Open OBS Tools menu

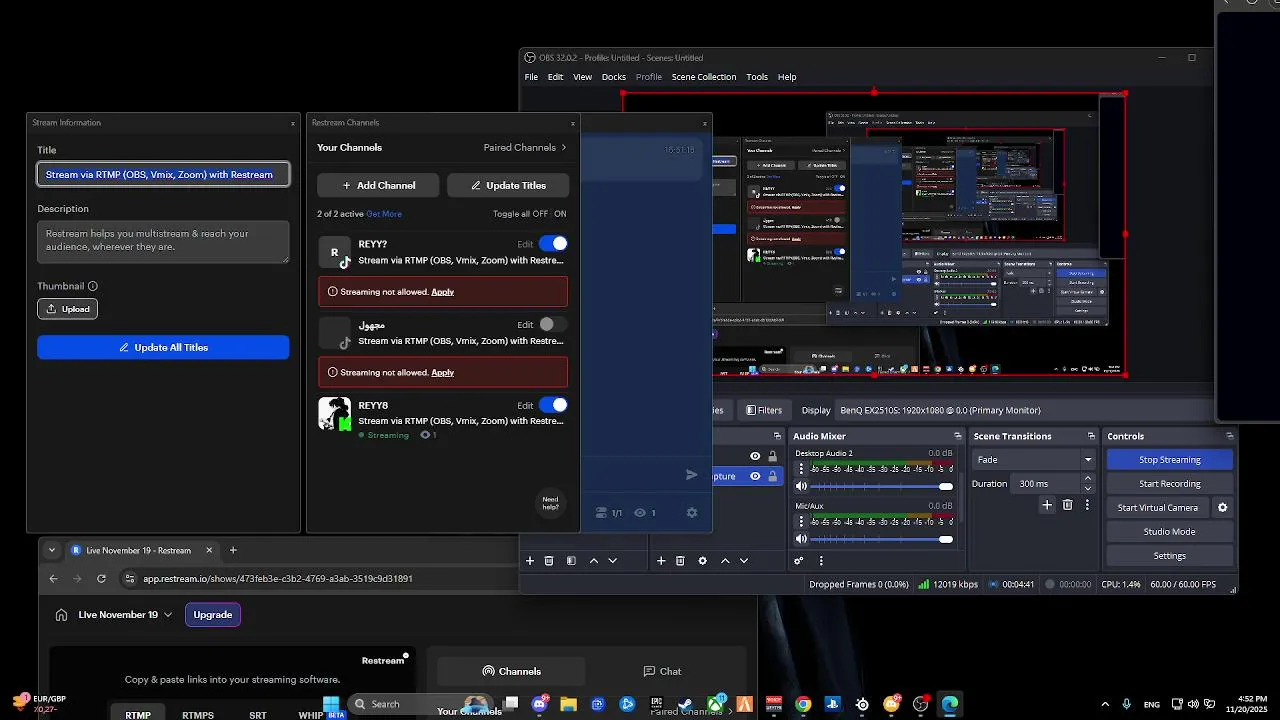pos(757,77)
